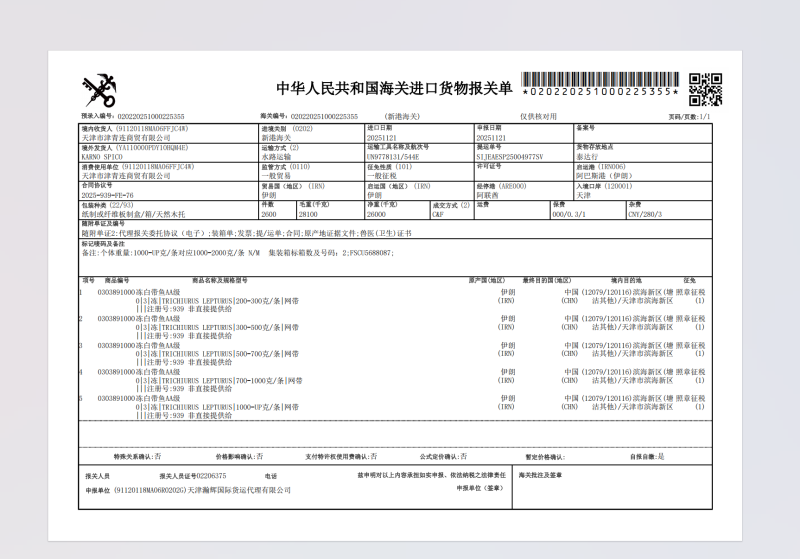The width and height of the screenshot is (800, 559).
Task: Select 伊朗 under 启运国(地区)
Action: click(374, 196)
